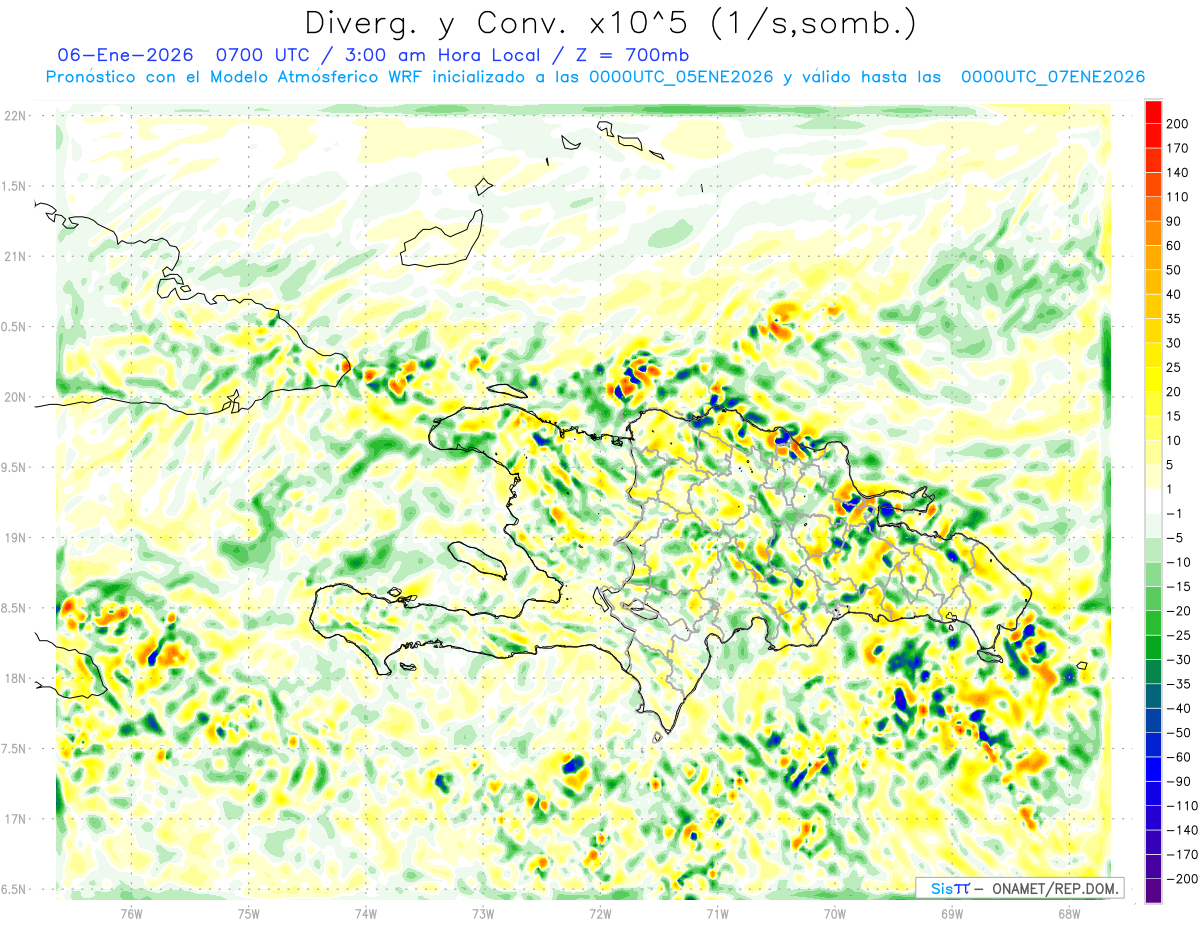This screenshot has height=927, width=1200.
Task: Click the '19N' latitude label
Action: [15, 538]
